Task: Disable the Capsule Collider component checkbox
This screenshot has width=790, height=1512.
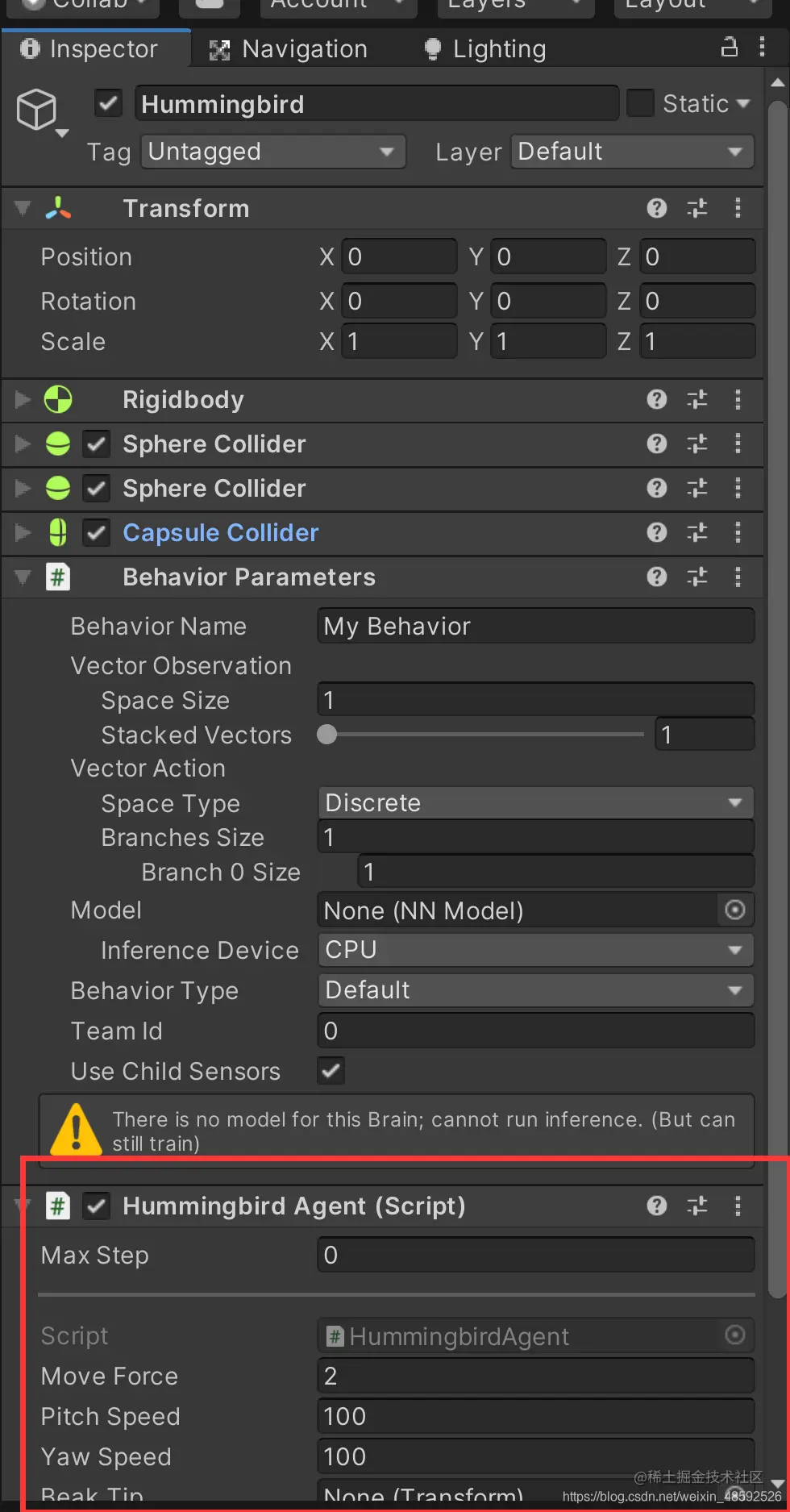Action: pos(97,533)
